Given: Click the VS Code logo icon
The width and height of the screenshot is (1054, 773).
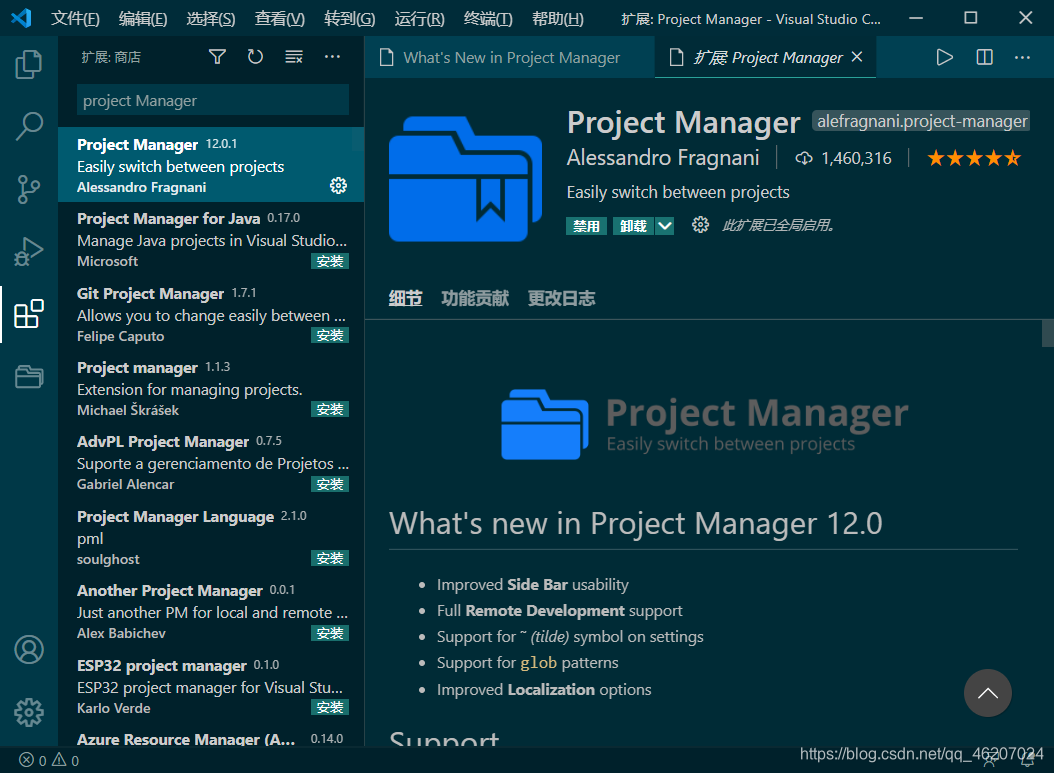Looking at the screenshot, I should tap(22, 18).
